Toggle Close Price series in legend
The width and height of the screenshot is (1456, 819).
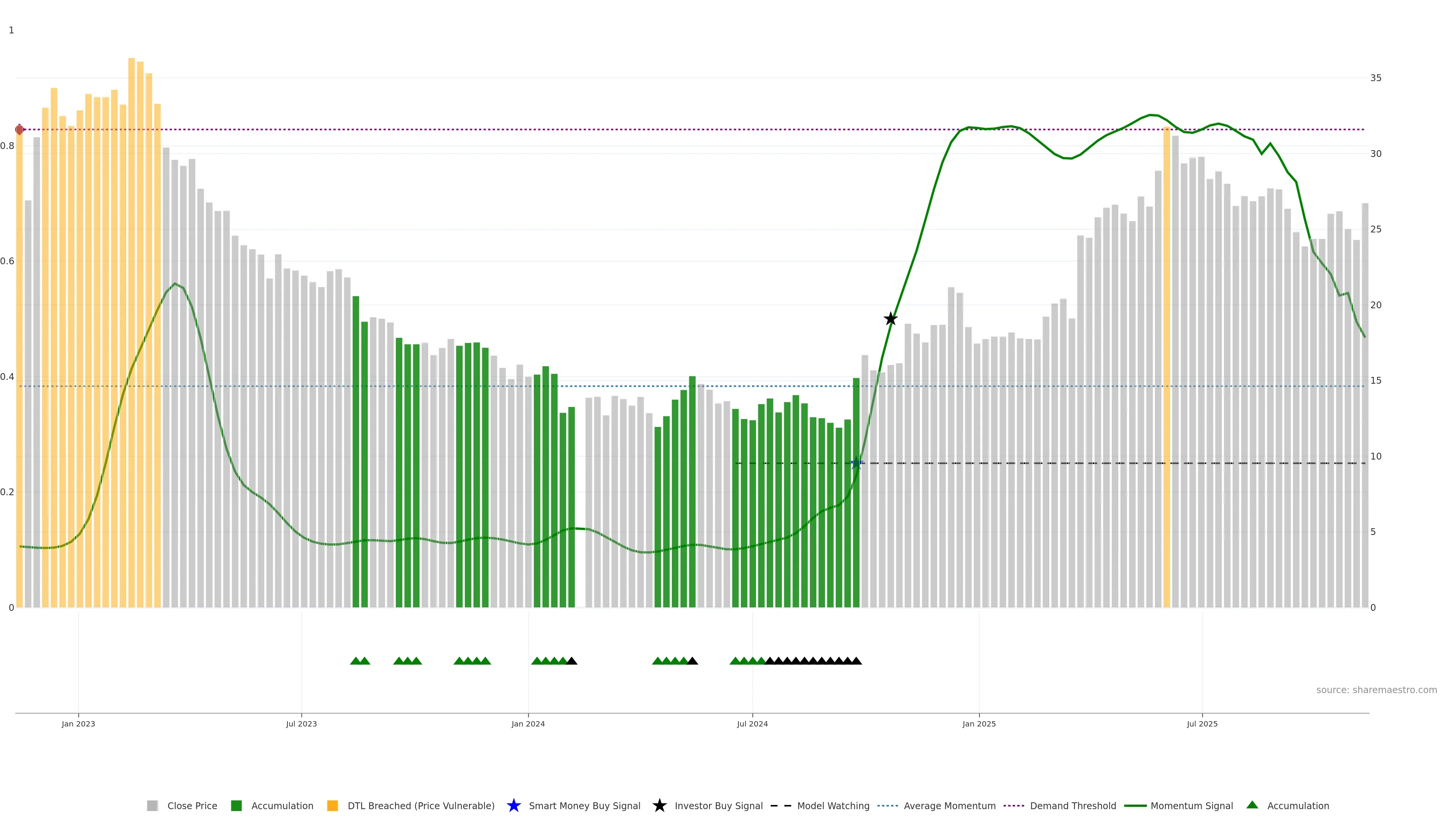coord(191,805)
